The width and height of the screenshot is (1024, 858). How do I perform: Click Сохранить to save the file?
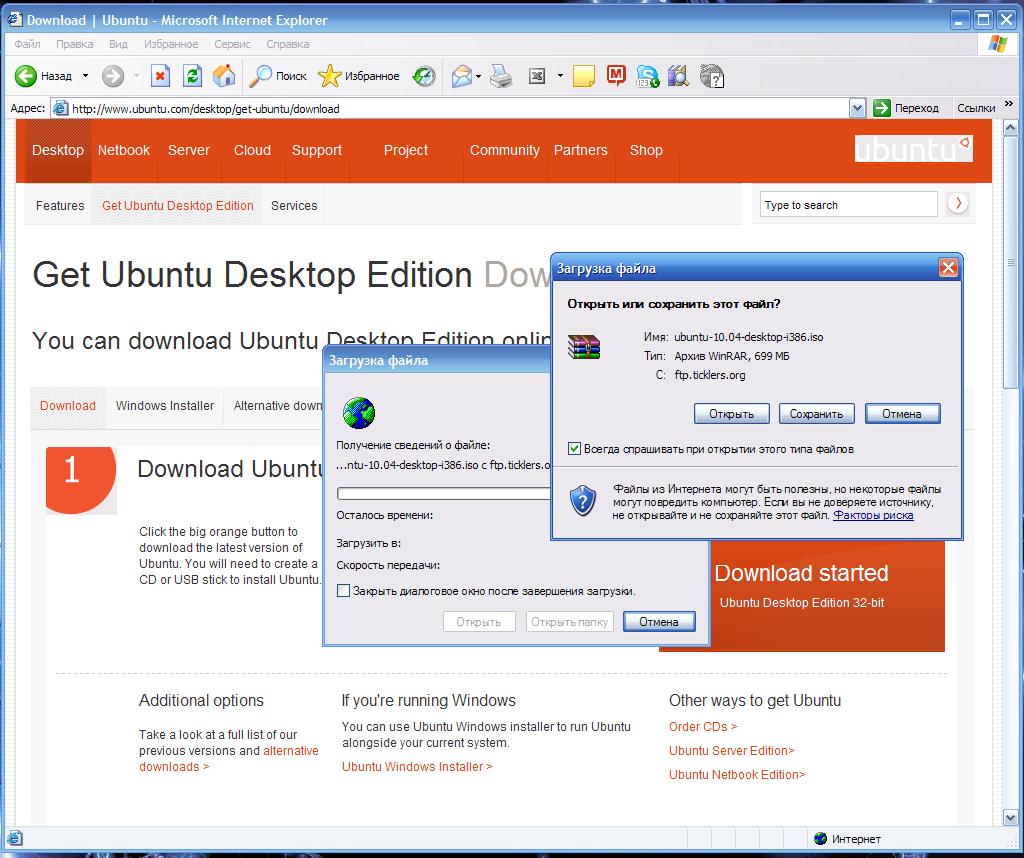pyautogui.click(x=816, y=413)
